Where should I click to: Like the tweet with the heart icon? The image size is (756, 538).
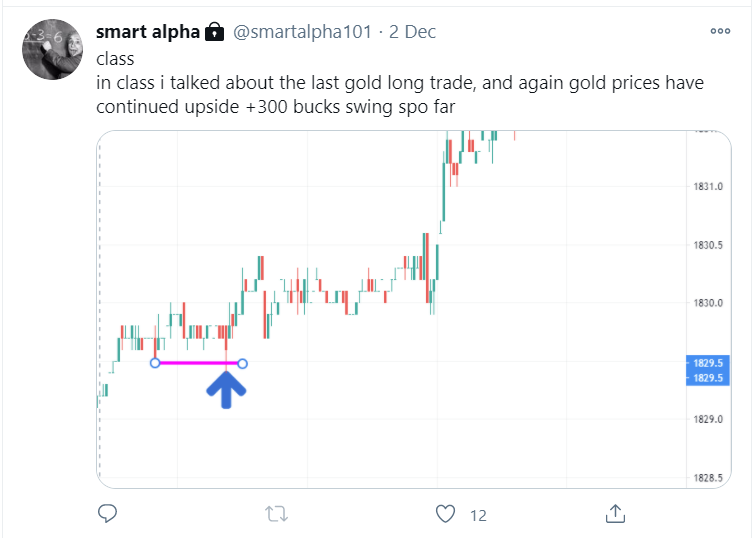coord(446,514)
